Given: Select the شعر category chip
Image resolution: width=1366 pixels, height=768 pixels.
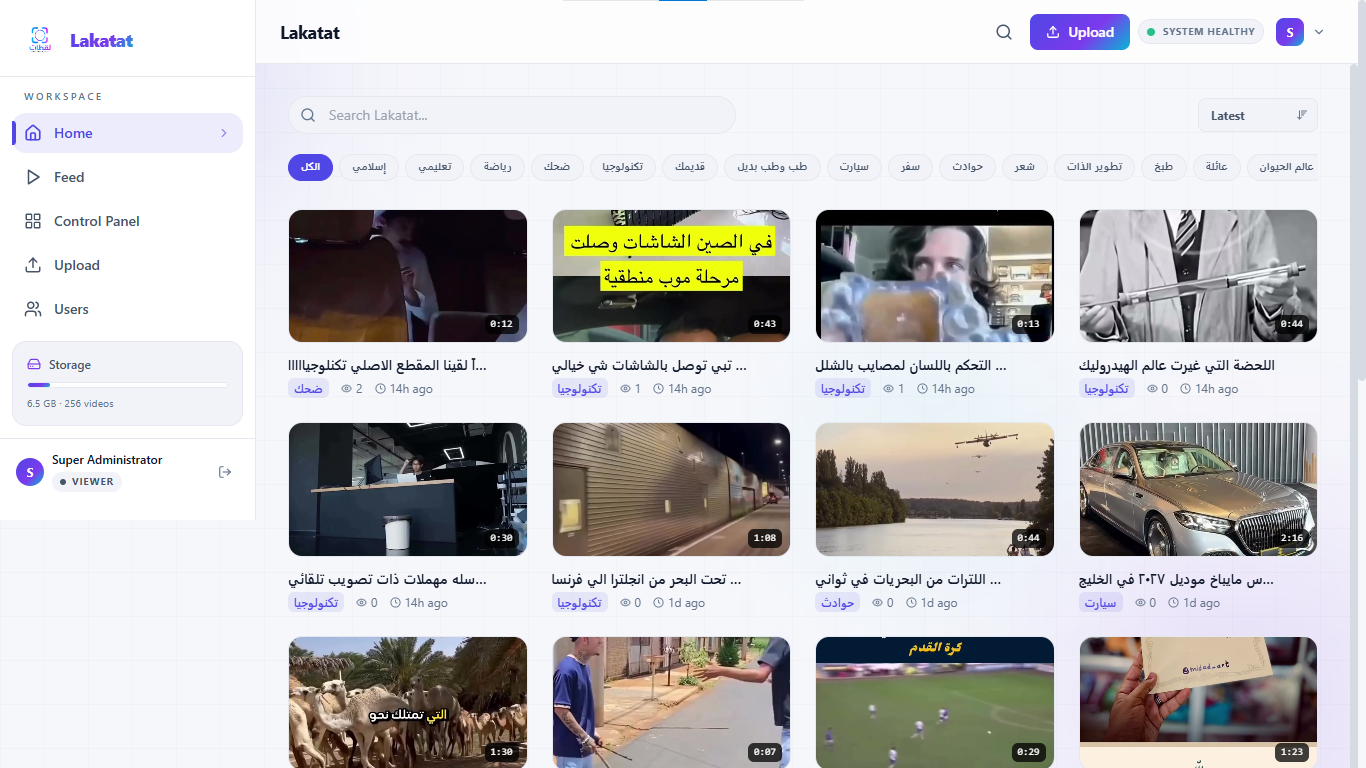Looking at the screenshot, I should [1025, 167].
